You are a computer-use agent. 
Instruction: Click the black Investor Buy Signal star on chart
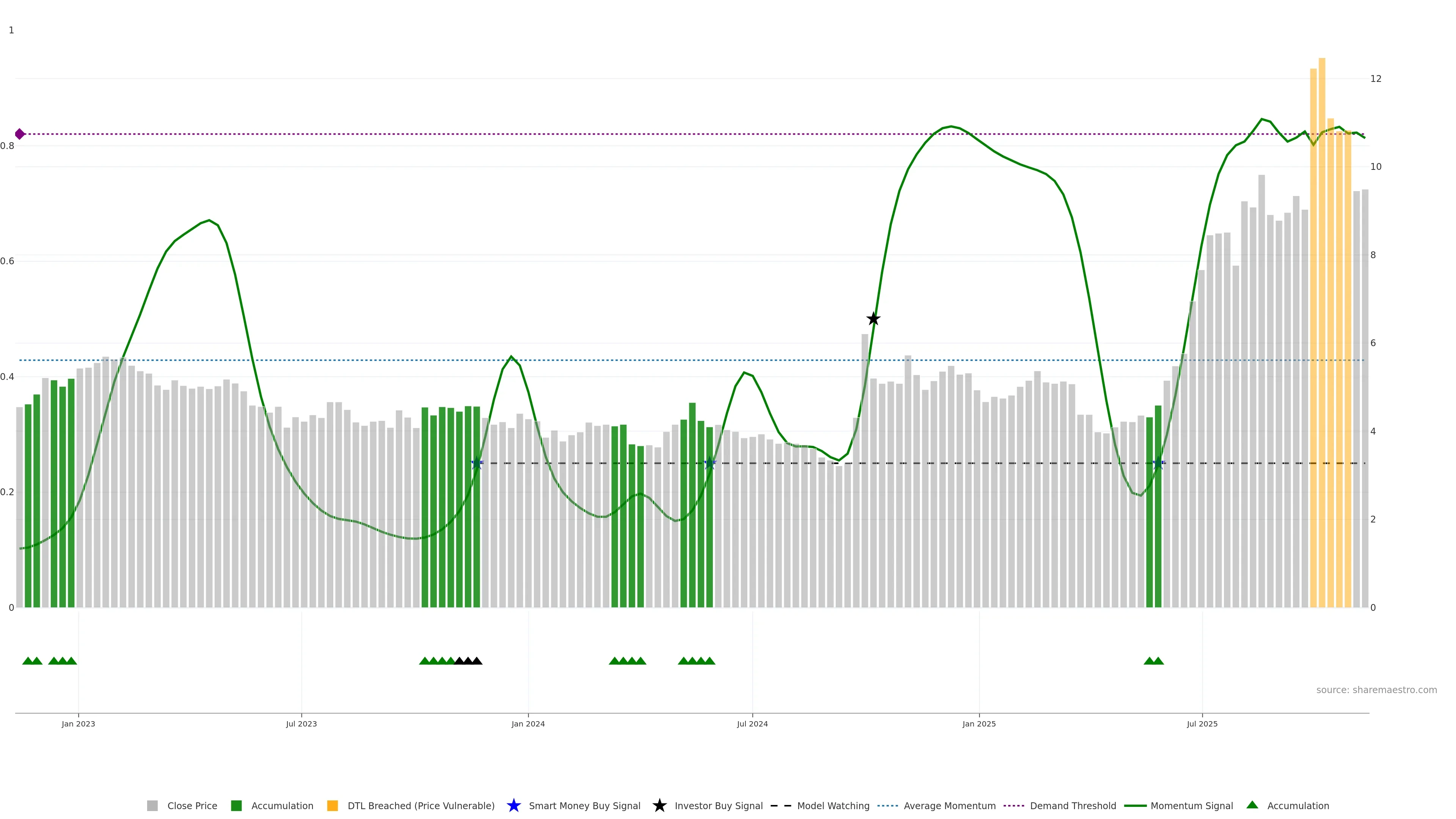(x=873, y=319)
